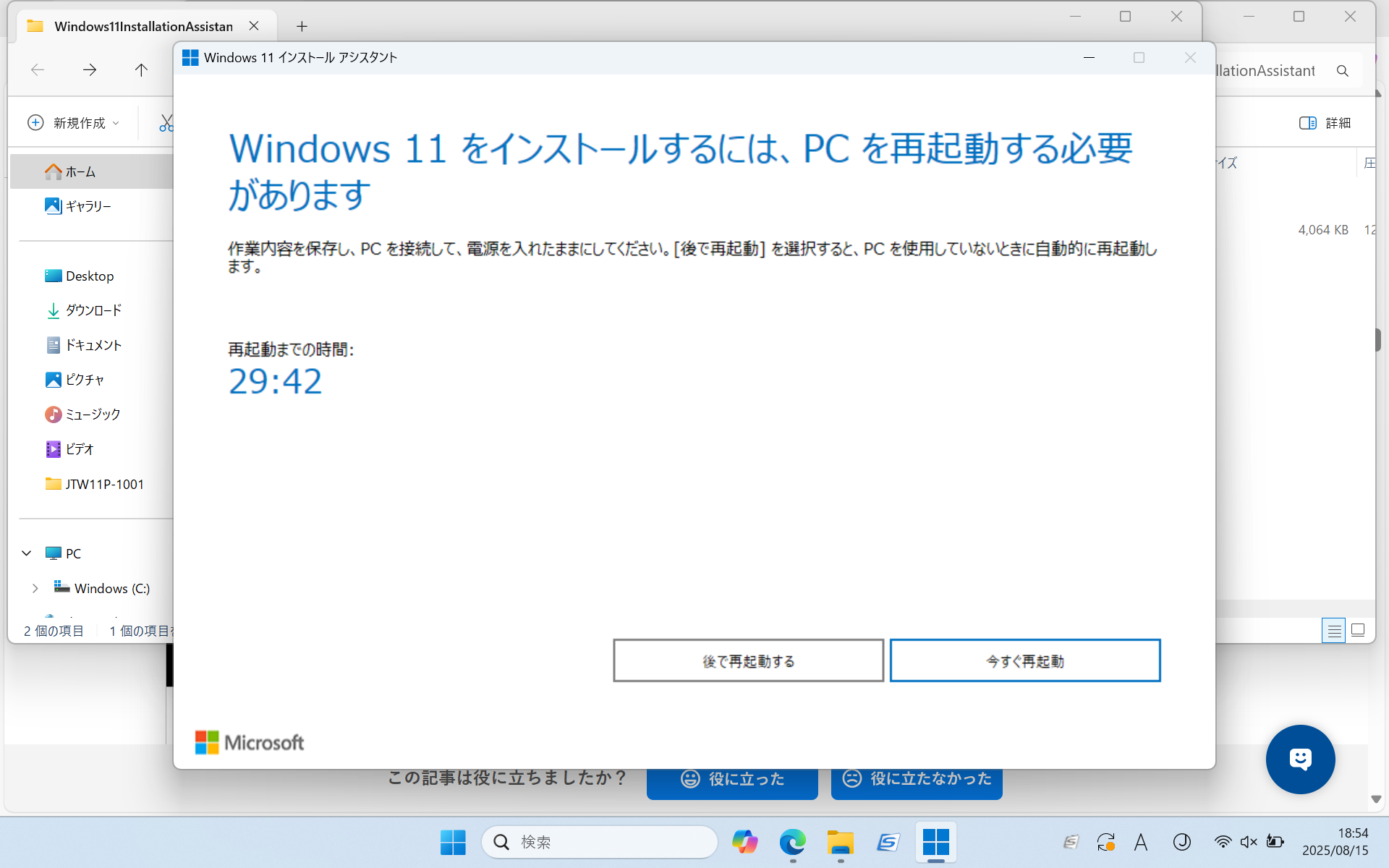Click the chat assistant smiley bubble

coord(1300,759)
